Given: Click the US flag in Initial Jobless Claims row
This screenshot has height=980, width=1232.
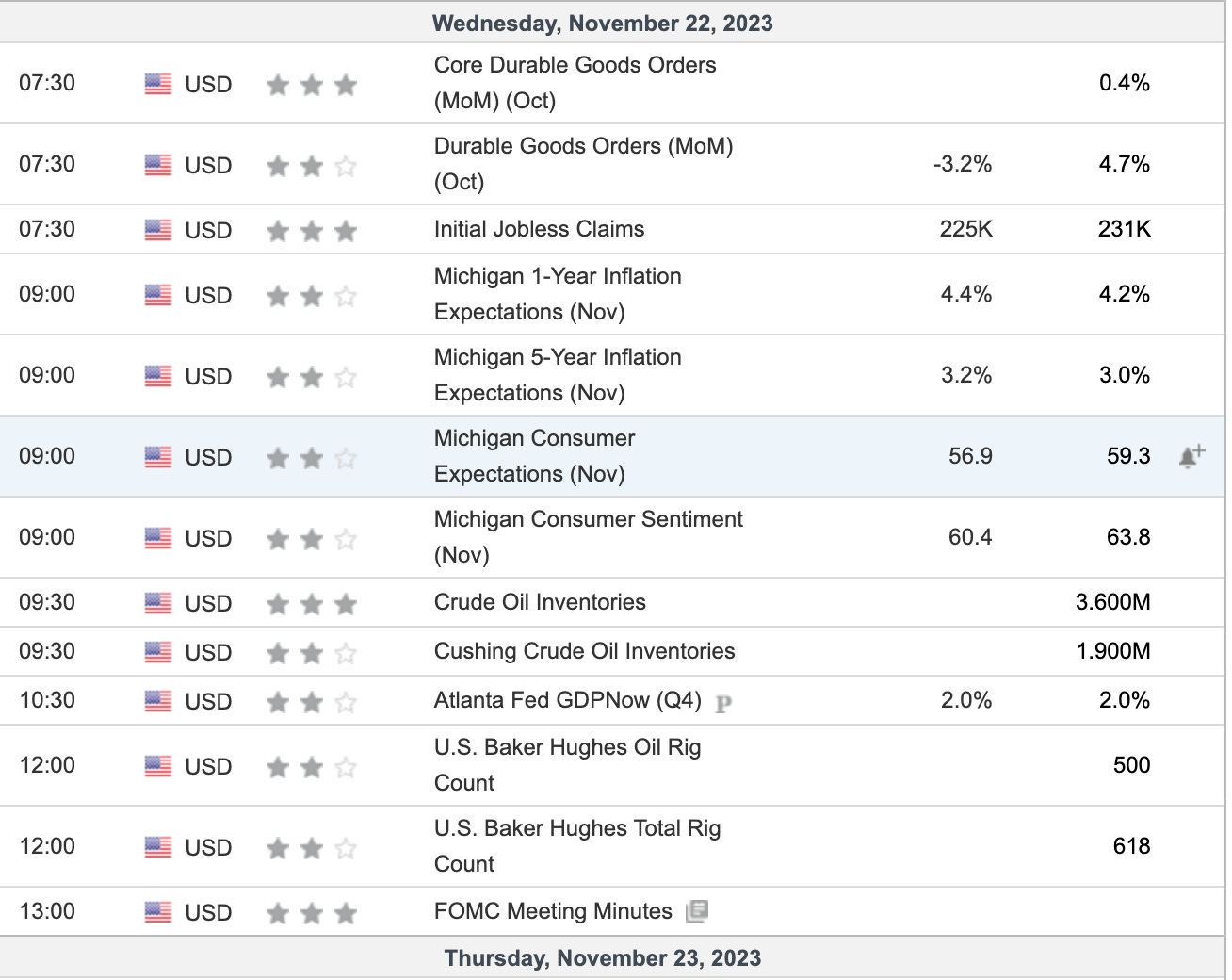Looking at the screenshot, I should (158, 230).
